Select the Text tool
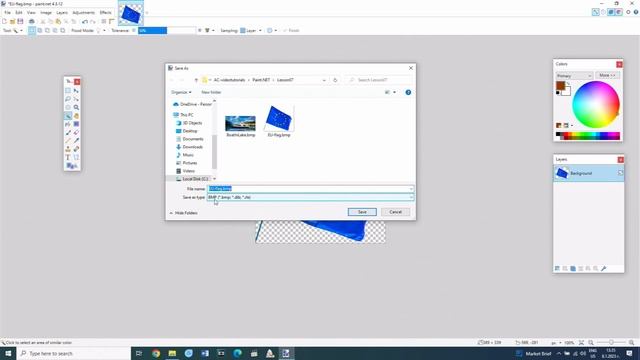 (68, 157)
